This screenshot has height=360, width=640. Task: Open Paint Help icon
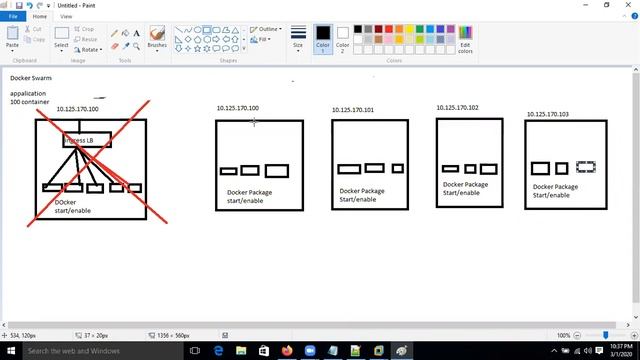(x=635, y=16)
